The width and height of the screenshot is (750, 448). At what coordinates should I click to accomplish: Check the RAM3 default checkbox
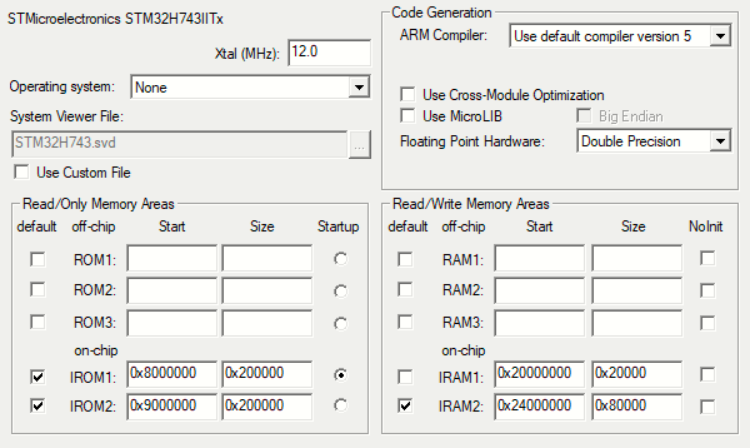point(405,322)
